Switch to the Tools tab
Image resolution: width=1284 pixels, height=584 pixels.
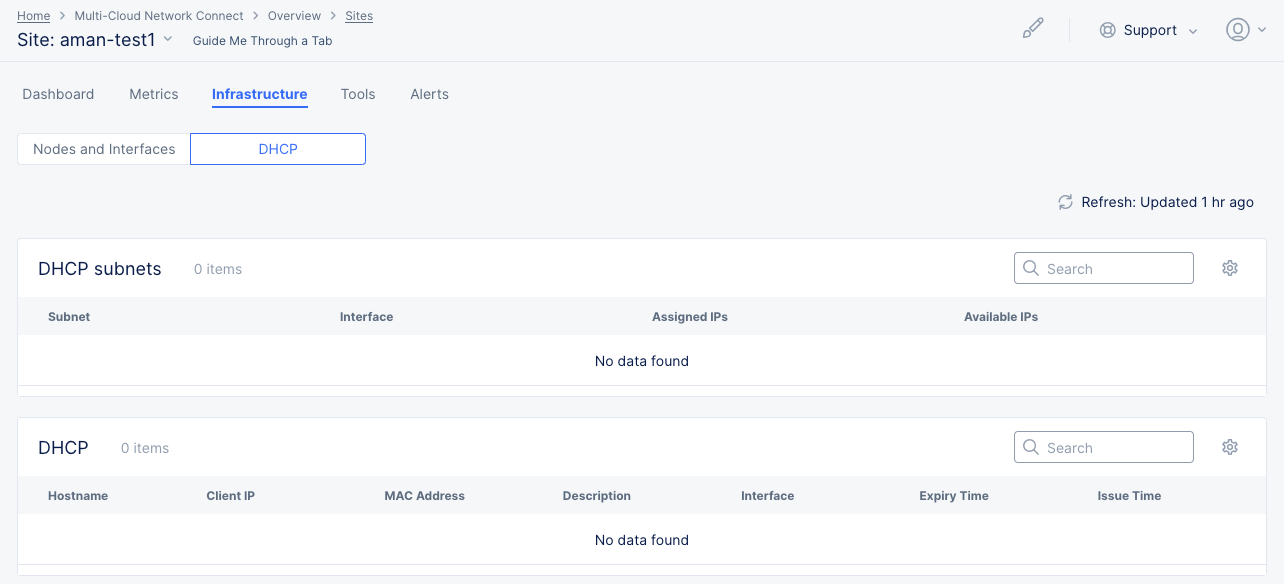point(357,94)
